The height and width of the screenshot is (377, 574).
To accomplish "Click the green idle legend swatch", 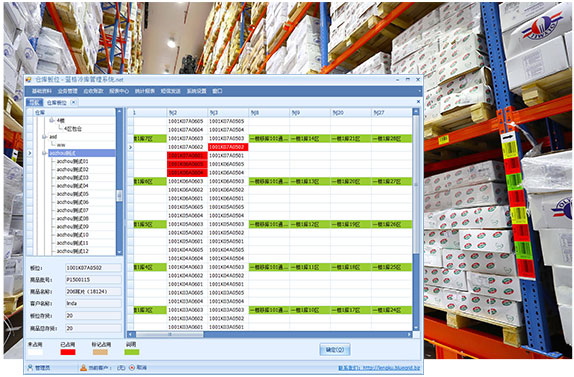I will pyautogui.click(x=131, y=352).
